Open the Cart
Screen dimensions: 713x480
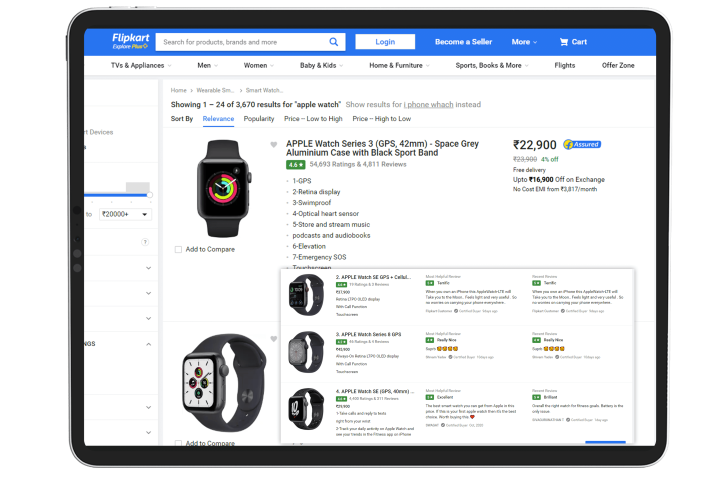573,42
